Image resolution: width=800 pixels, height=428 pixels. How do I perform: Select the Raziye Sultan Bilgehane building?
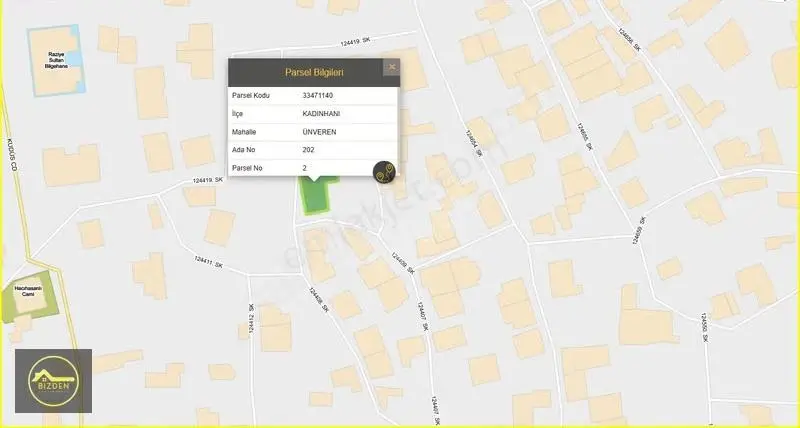tap(57, 60)
